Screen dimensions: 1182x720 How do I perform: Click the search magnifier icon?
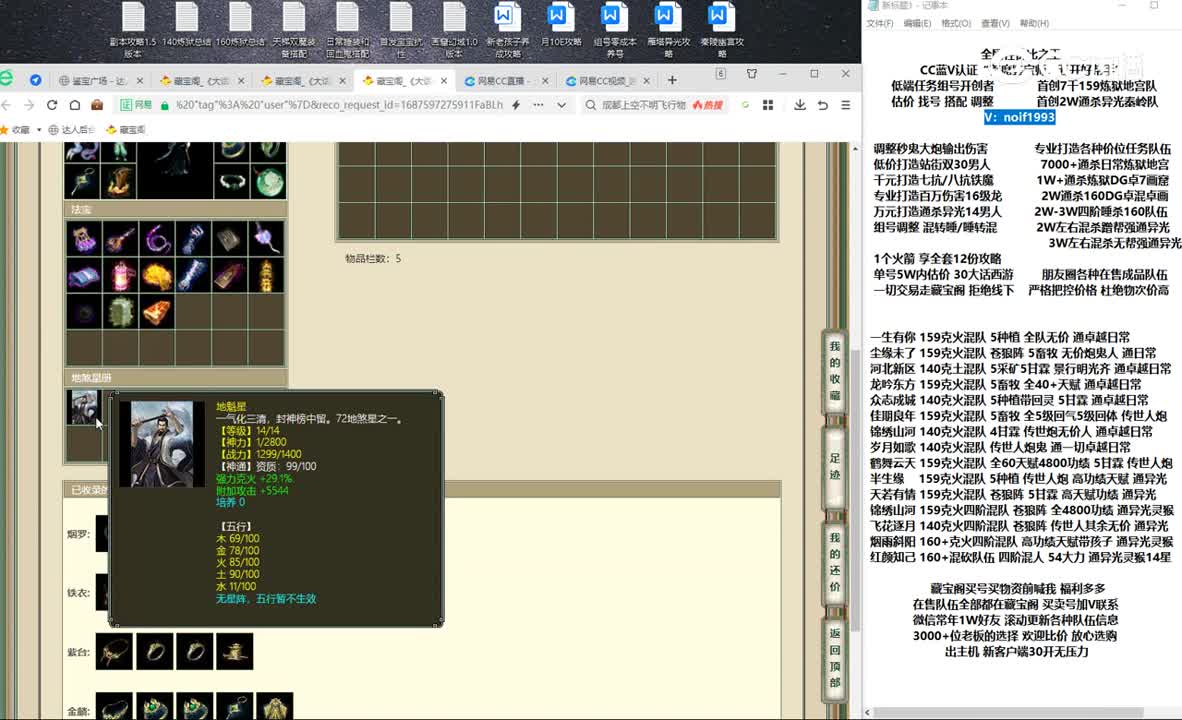pyautogui.click(x=591, y=105)
